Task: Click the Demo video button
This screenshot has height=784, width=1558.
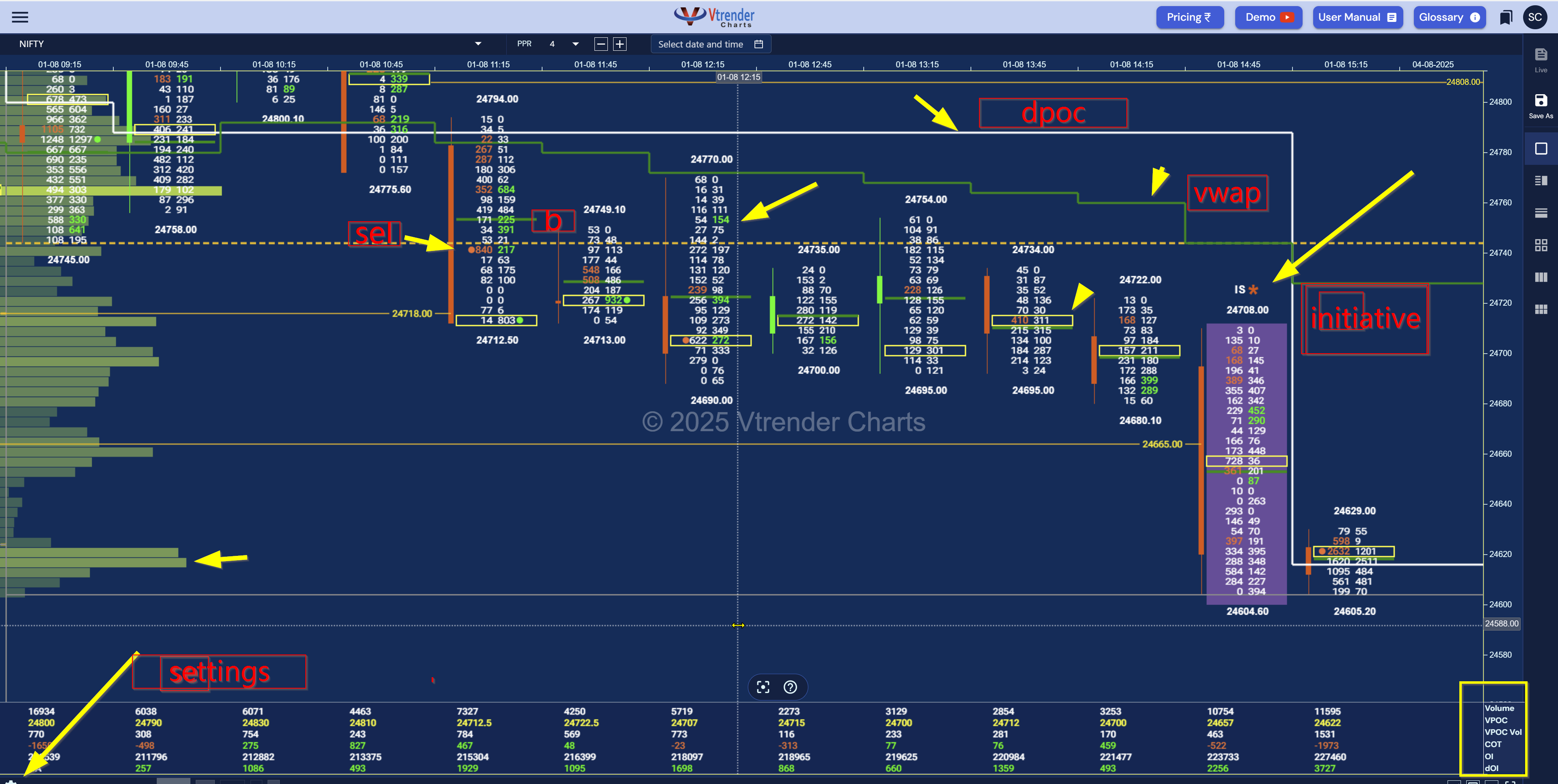Action: click(x=1268, y=17)
